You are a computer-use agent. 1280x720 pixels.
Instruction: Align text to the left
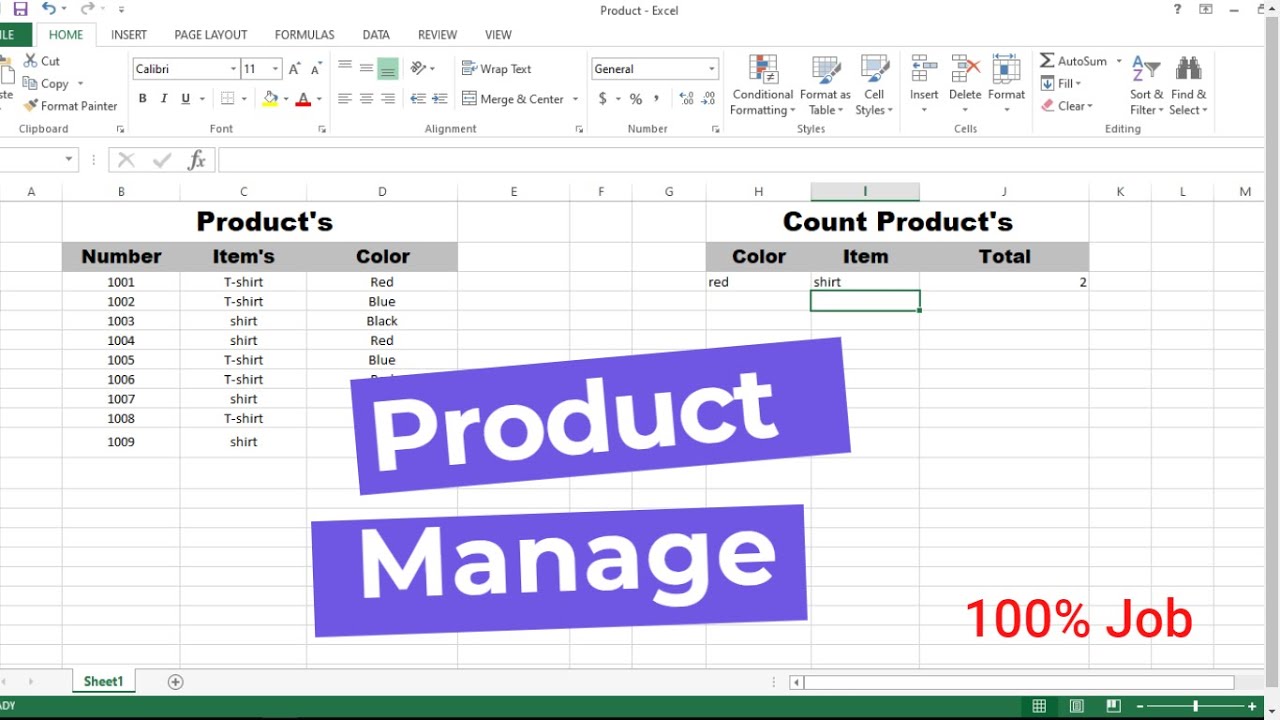click(x=345, y=99)
